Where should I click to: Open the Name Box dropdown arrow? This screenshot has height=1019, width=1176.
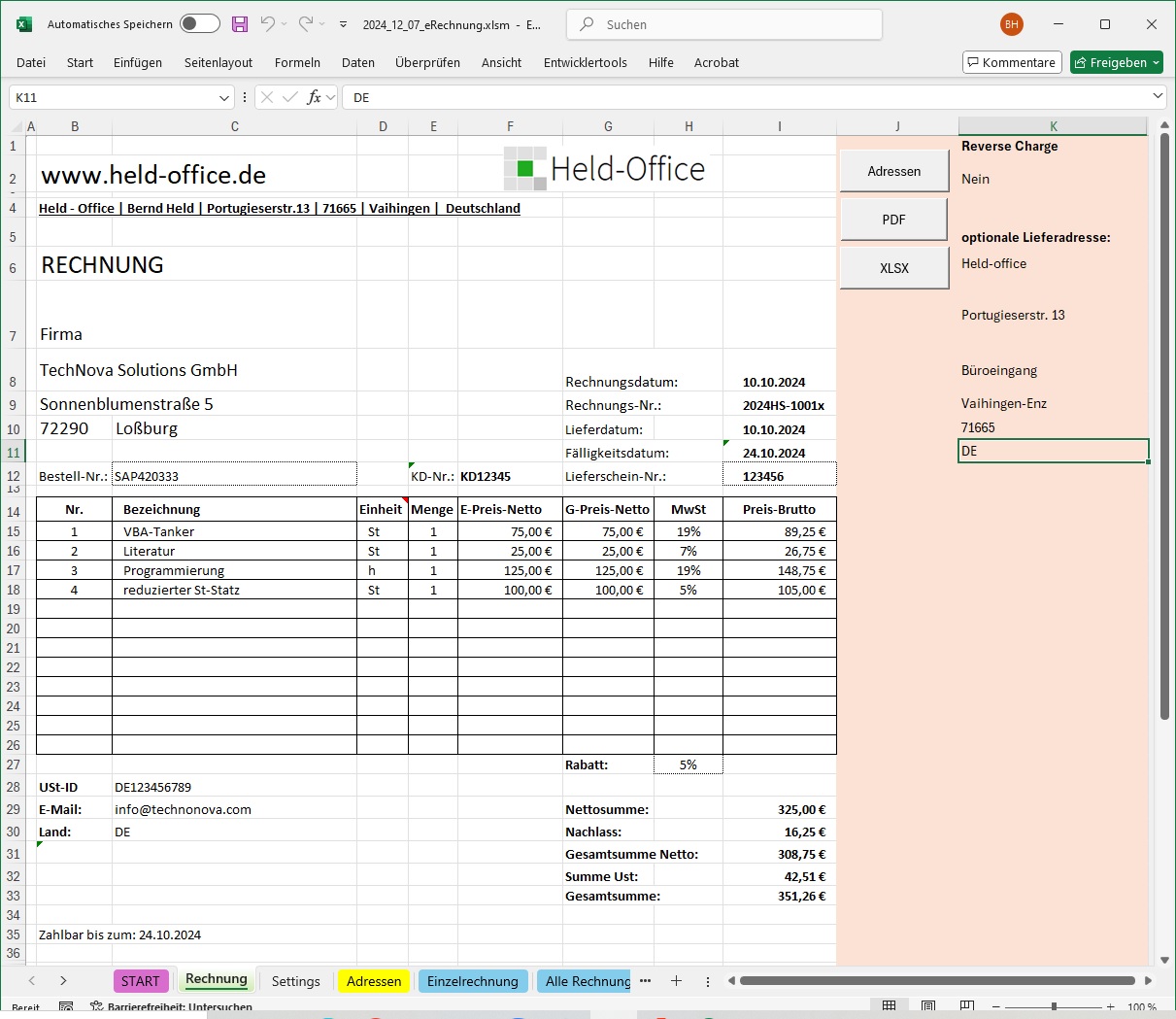(x=224, y=97)
